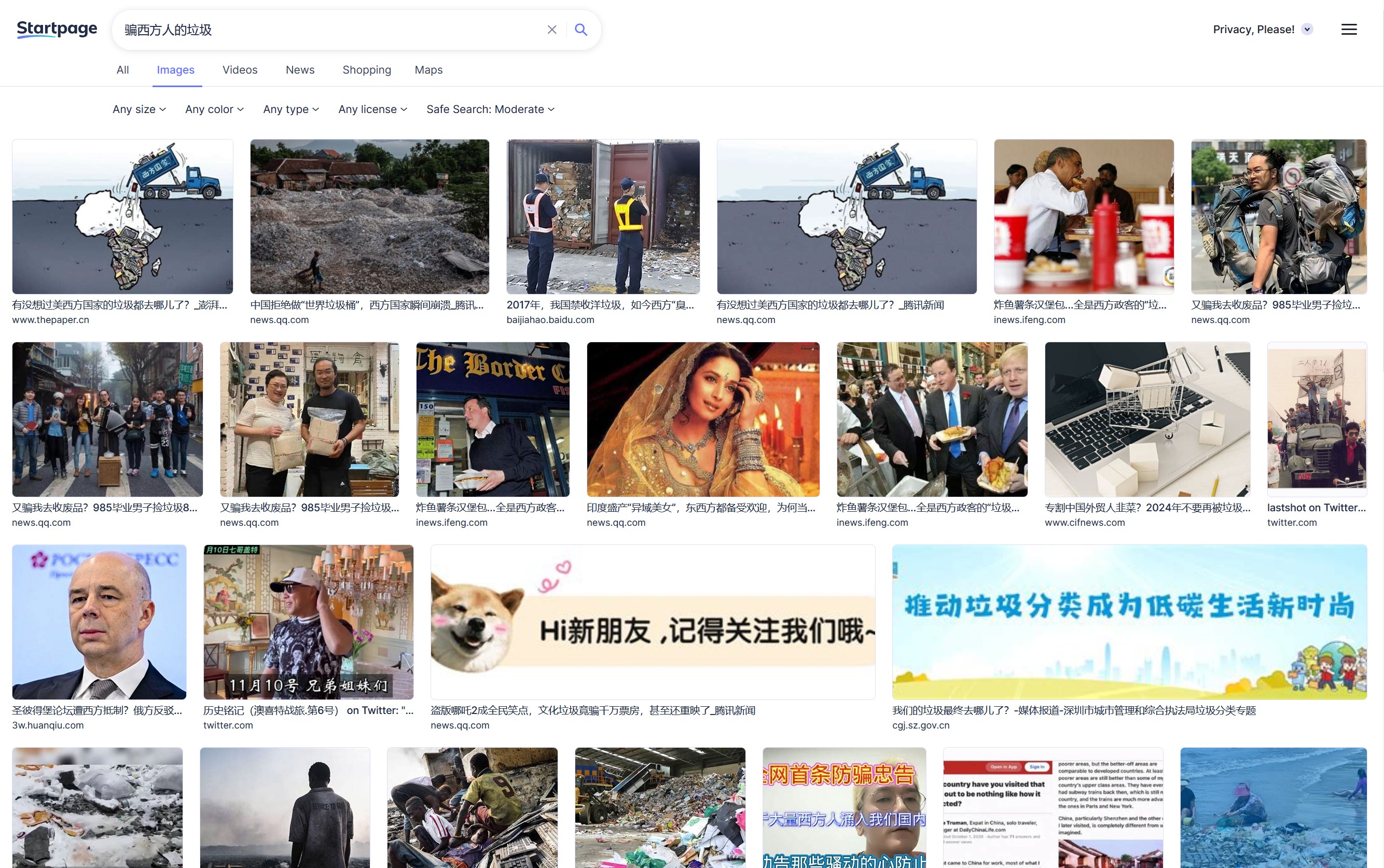Open customs officers inspecting container image
The height and width of the screenshot is (868, 1384).
(603, 216)
